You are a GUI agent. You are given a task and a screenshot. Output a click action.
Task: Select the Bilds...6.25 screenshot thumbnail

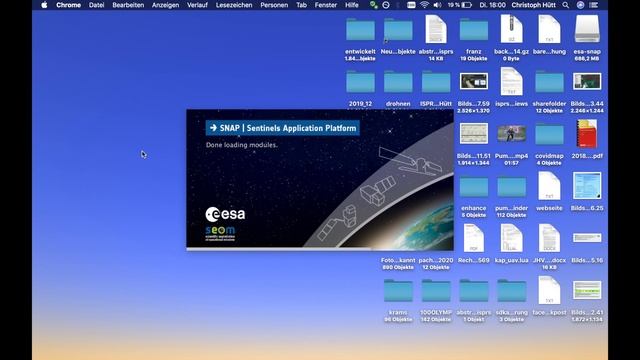pyautogui.click(x=587, y=186)
